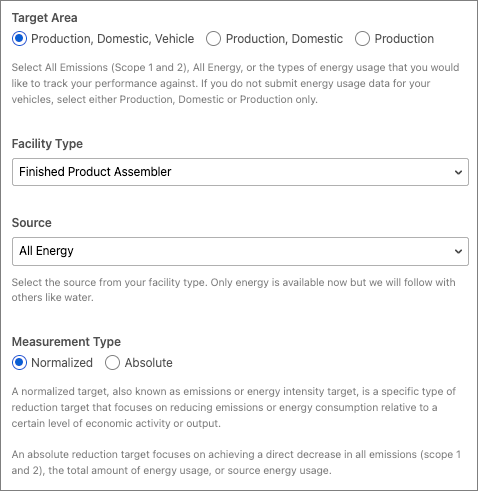Click the 'Facility Type' field label
478x491 pixels.
[47, 144]
